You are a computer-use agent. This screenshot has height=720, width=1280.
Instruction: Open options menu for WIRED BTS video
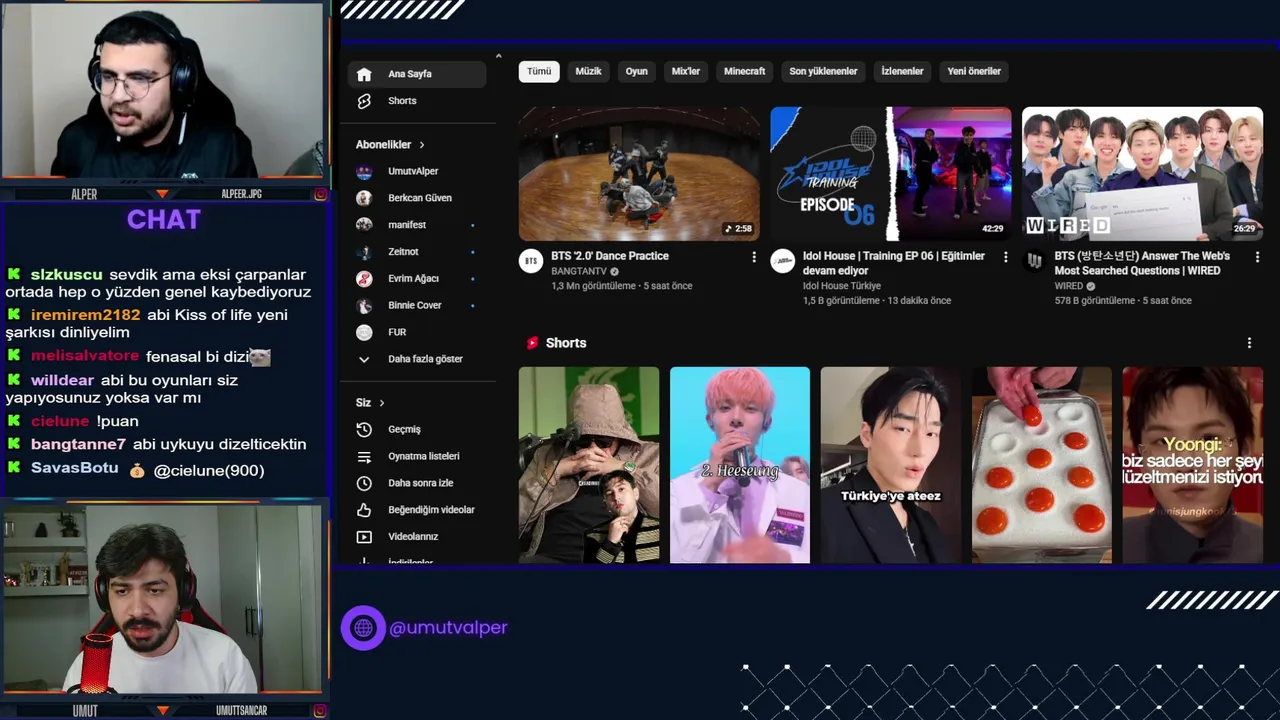pos(1258,257)
